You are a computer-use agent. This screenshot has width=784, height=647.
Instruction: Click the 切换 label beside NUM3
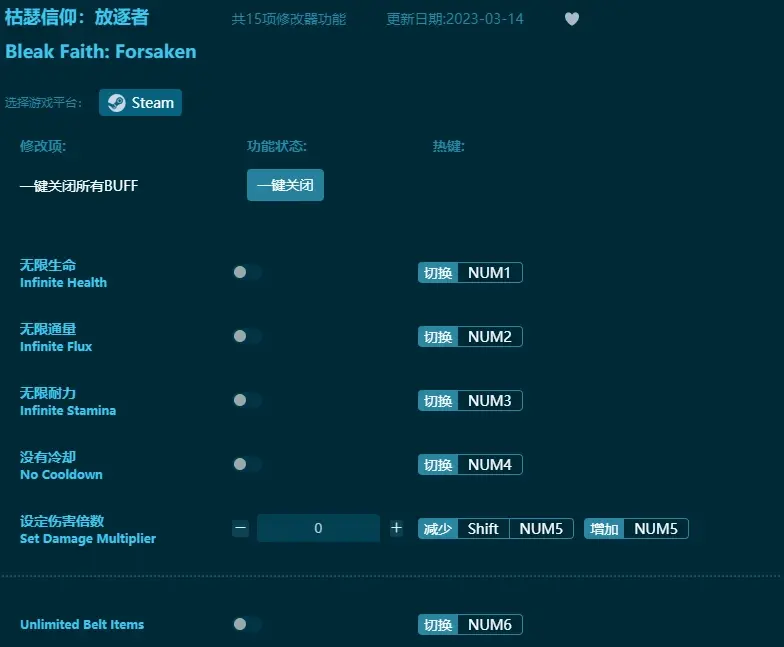[x=438, y=400]
